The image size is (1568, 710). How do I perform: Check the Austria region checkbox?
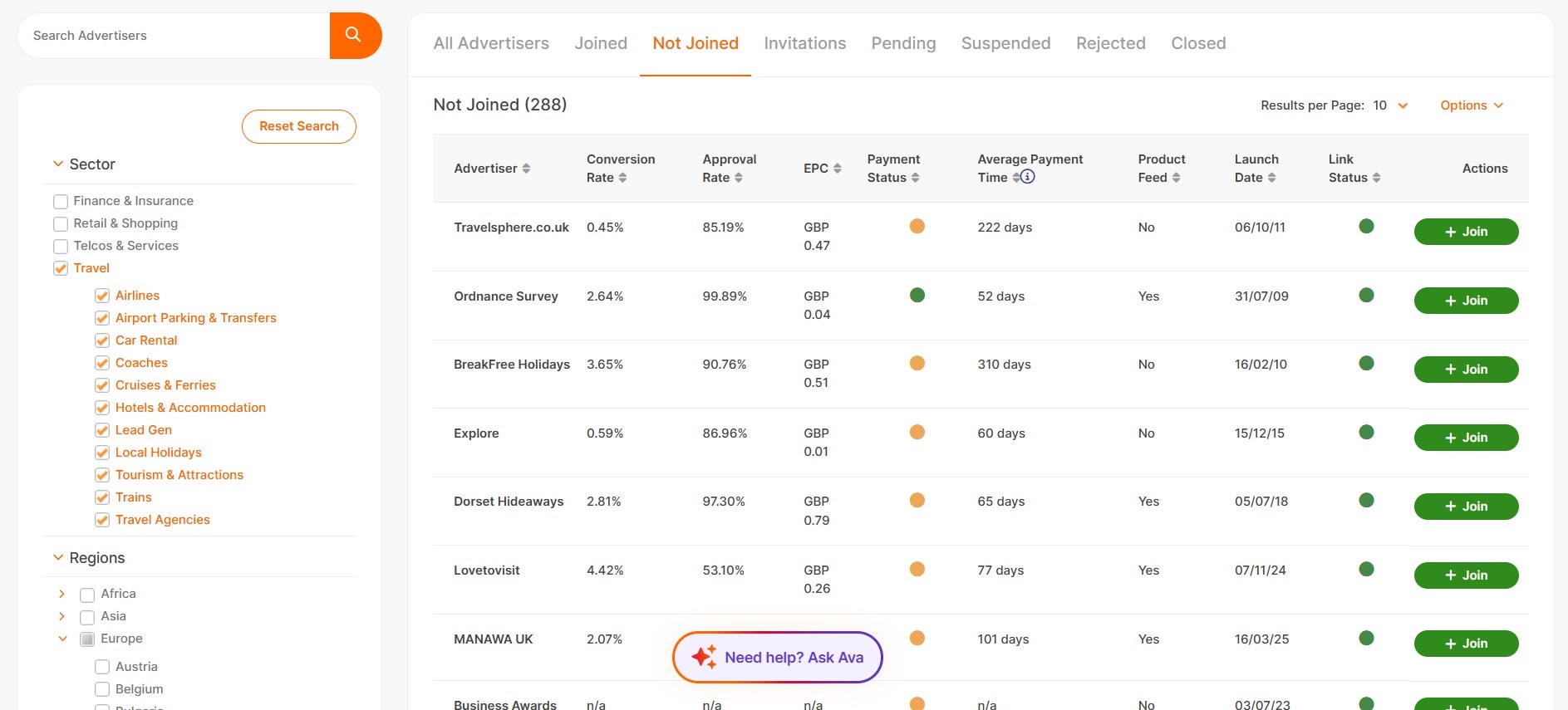[x=102, y=667]
